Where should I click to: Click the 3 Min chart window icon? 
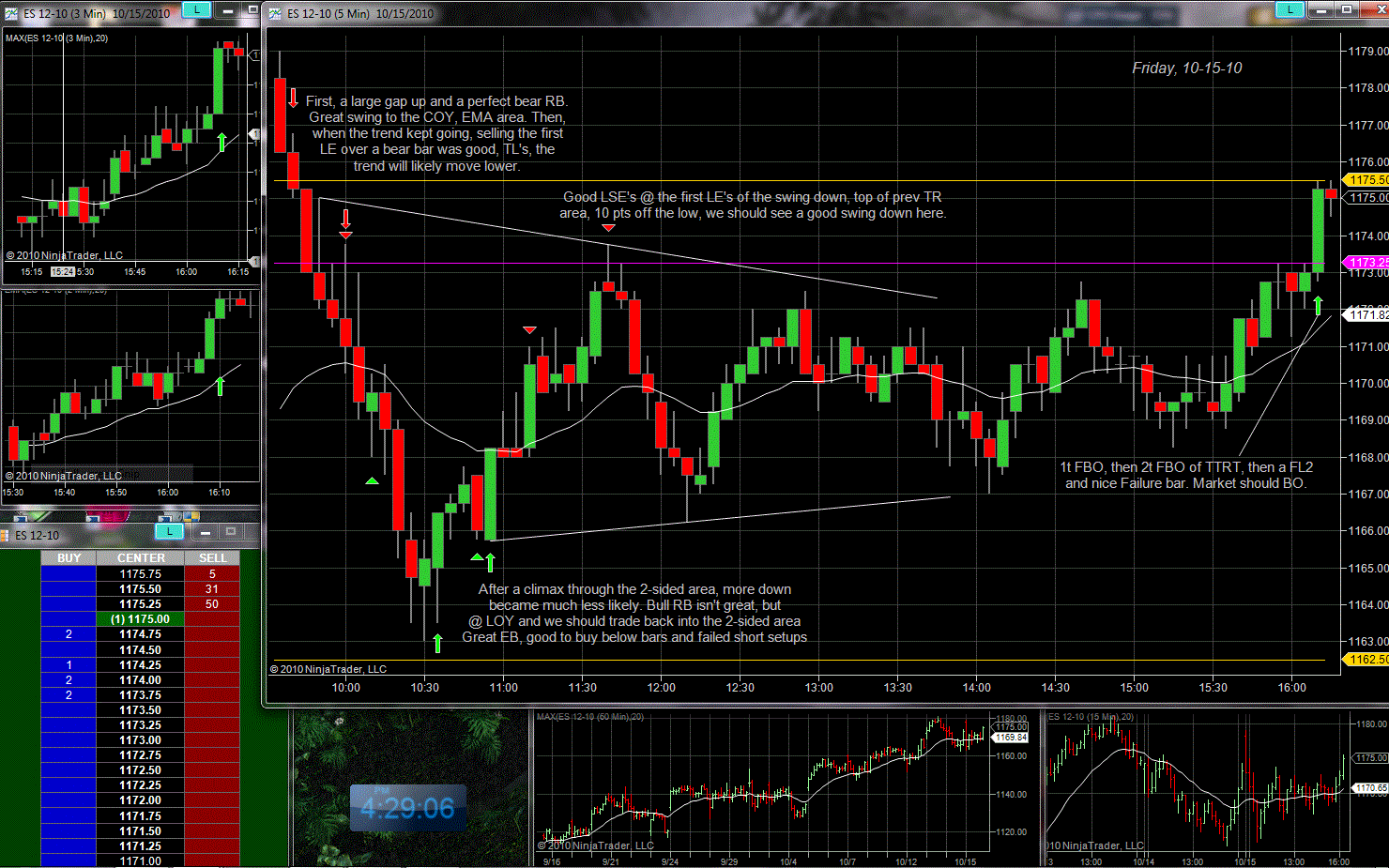point(11,13)
